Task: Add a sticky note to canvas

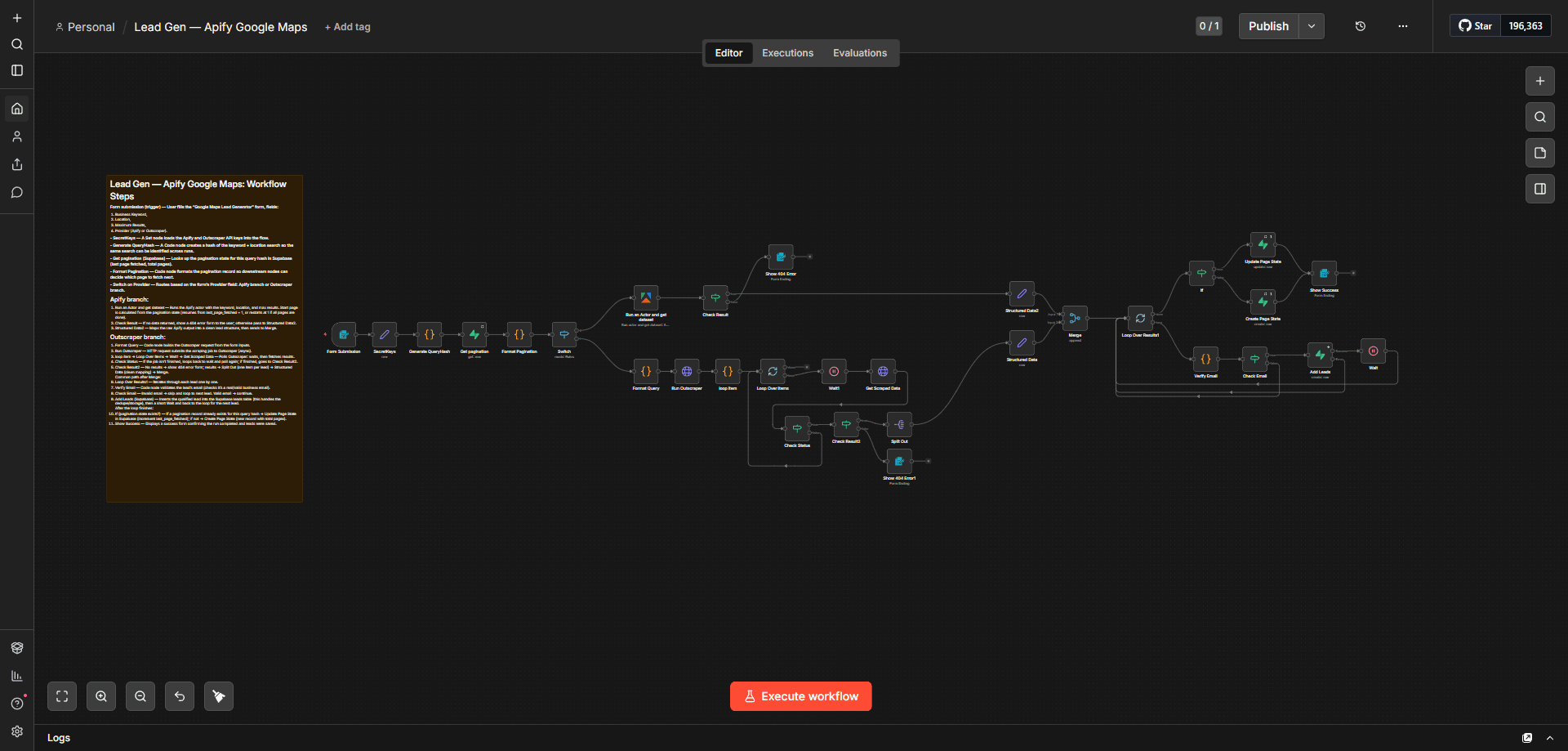Action: click(x=1540, y=153)
